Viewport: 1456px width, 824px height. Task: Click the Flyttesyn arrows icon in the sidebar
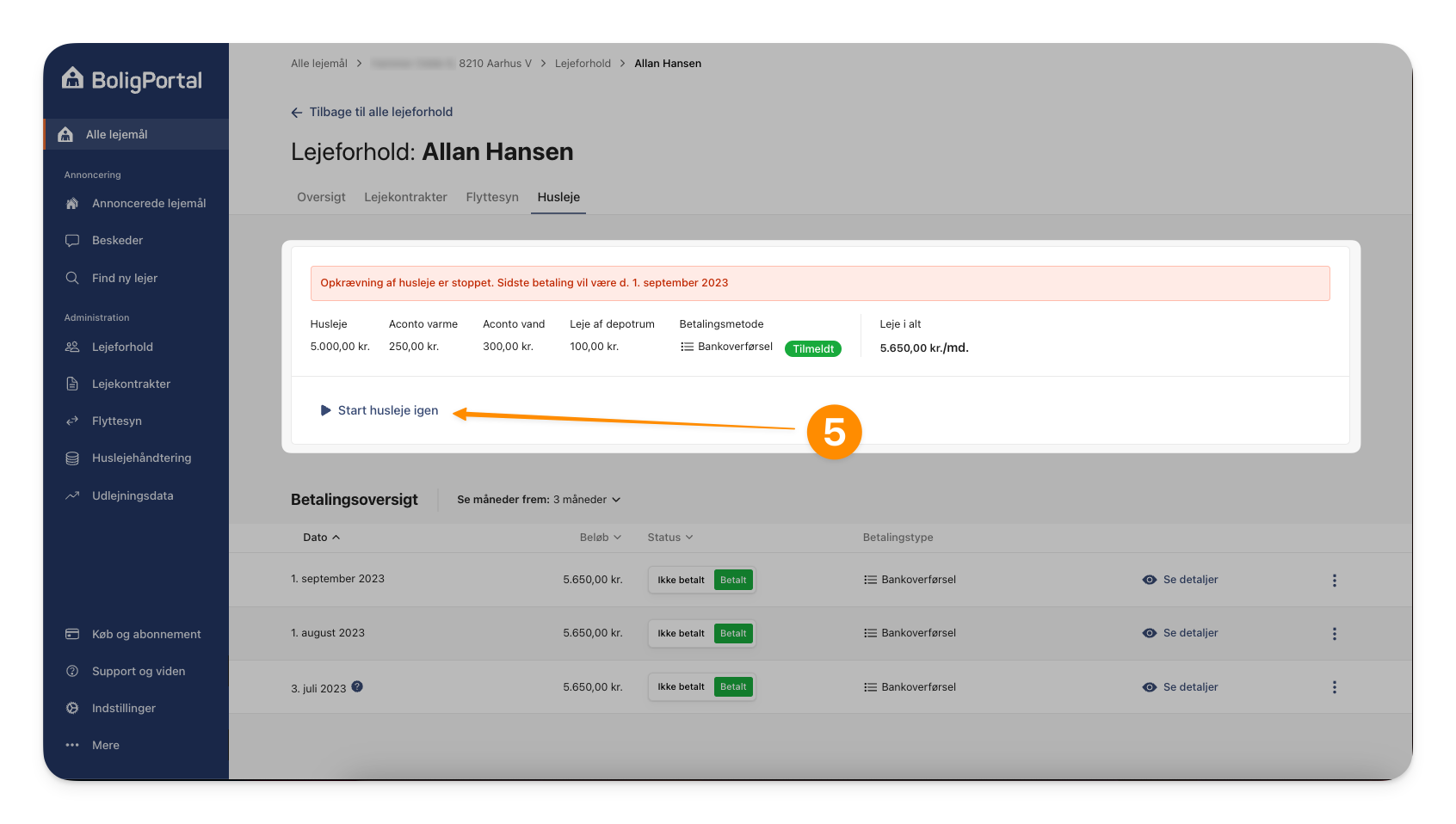click(72, 421)
